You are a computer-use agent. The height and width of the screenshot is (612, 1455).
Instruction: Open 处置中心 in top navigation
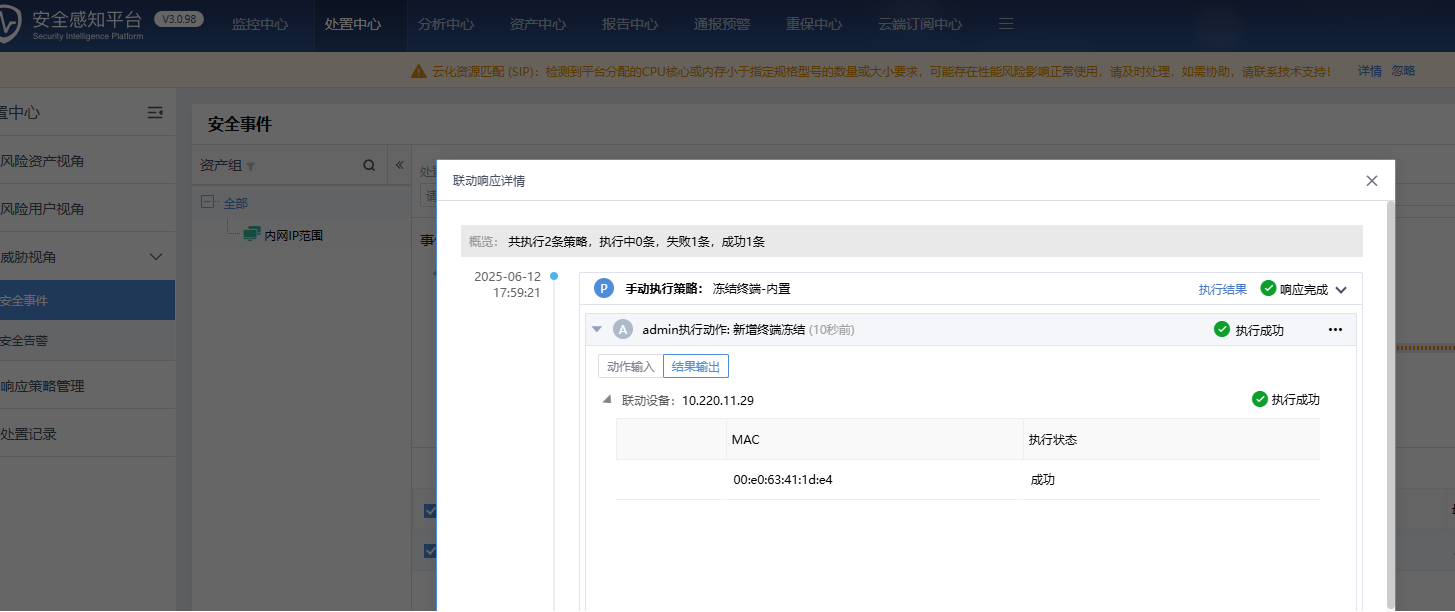click(x=353, y=24)
